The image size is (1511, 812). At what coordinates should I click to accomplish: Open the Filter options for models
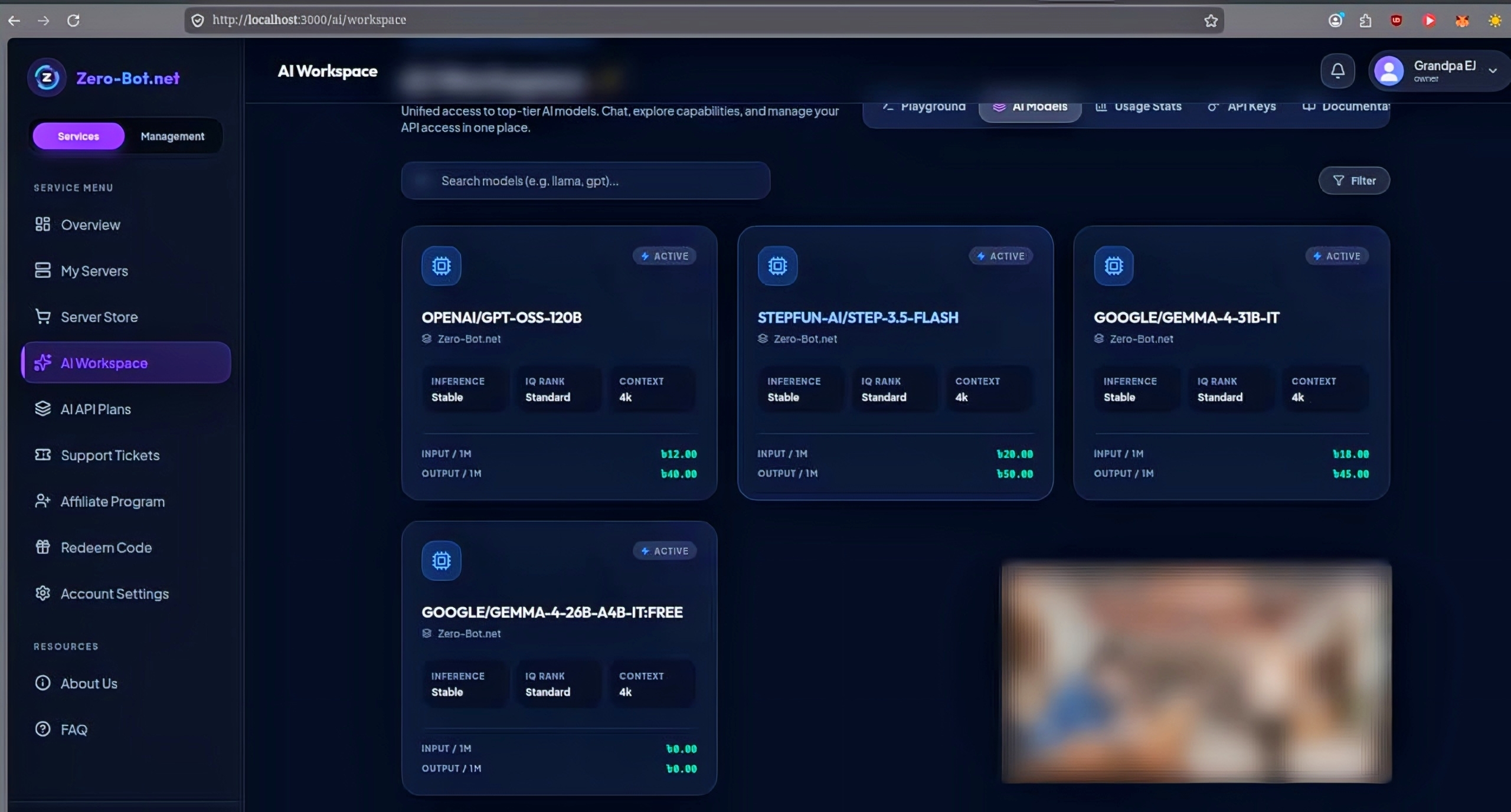pyautogui.click(x=1354, y=181)
